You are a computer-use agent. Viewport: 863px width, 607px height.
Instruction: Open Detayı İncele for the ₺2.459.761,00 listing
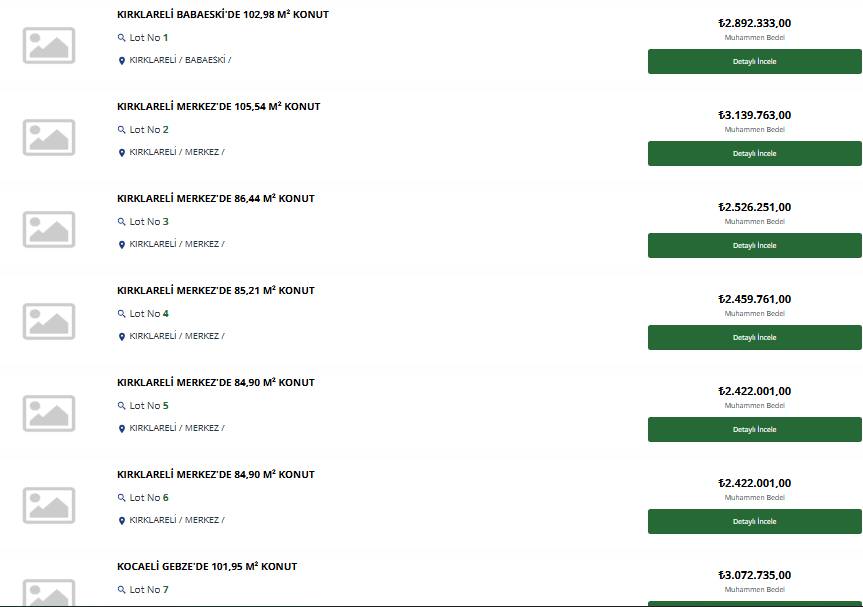(x=755, y=337)
